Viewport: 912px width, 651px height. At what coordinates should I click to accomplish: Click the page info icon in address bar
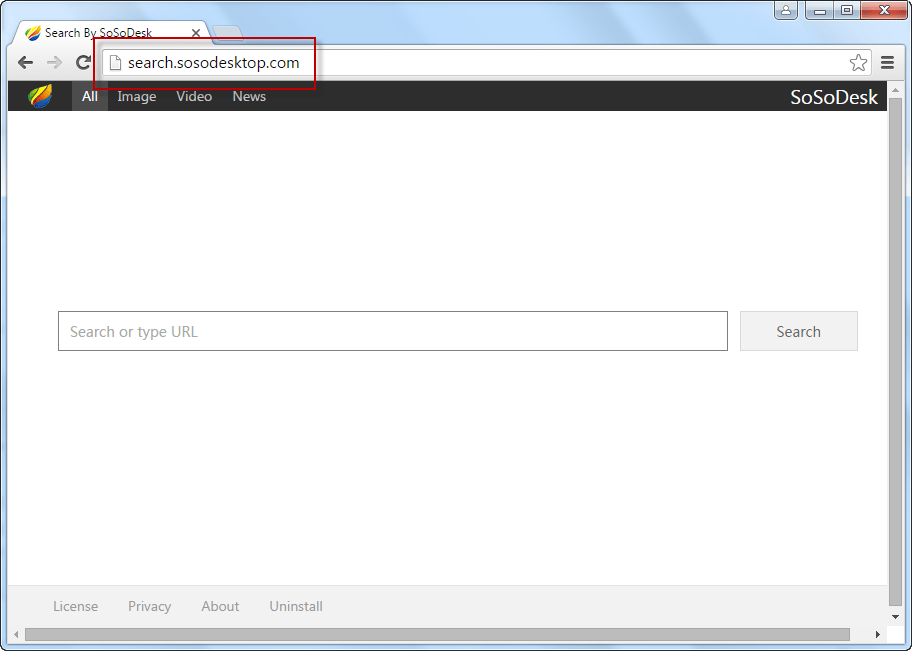click(x=115, y=62)
